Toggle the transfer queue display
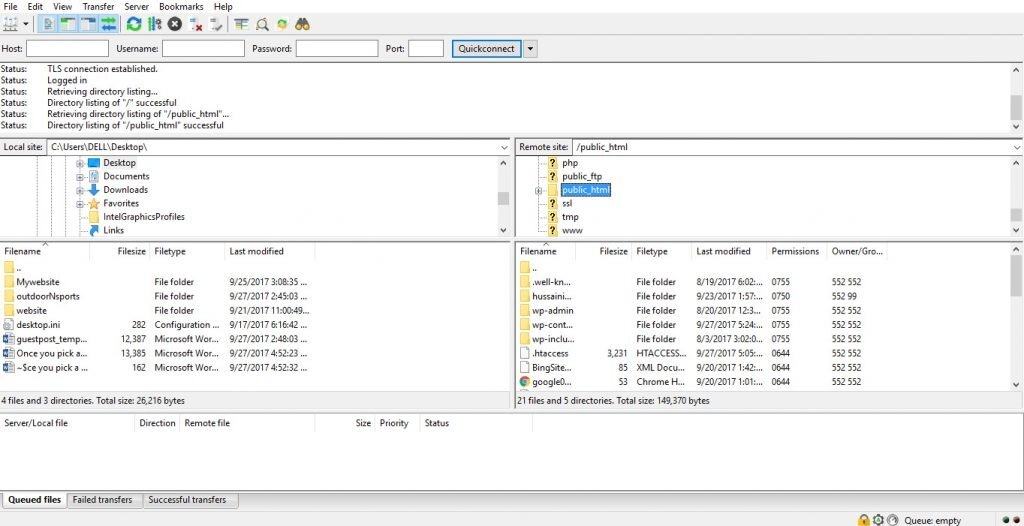Screen dimensions: 1024x526 click(x=108, y=24)
